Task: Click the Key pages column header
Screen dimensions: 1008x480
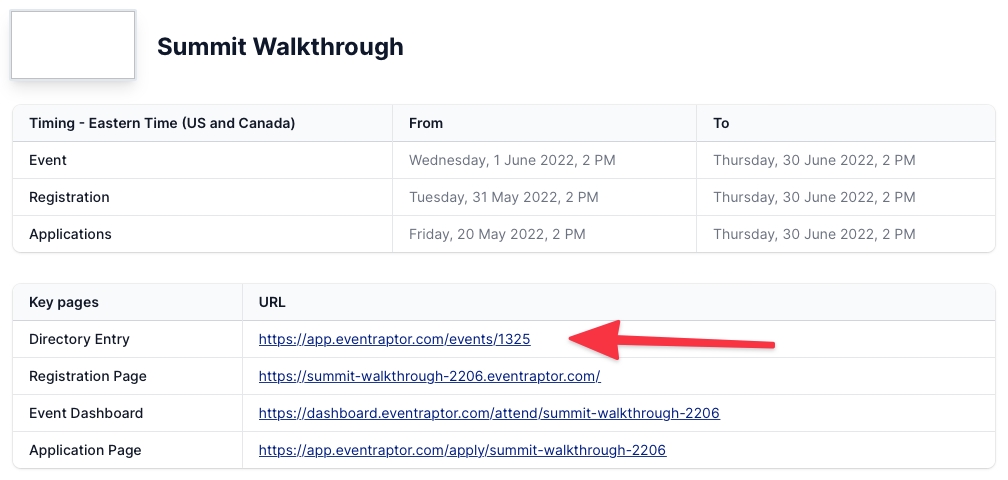Action: click(64, 302)
